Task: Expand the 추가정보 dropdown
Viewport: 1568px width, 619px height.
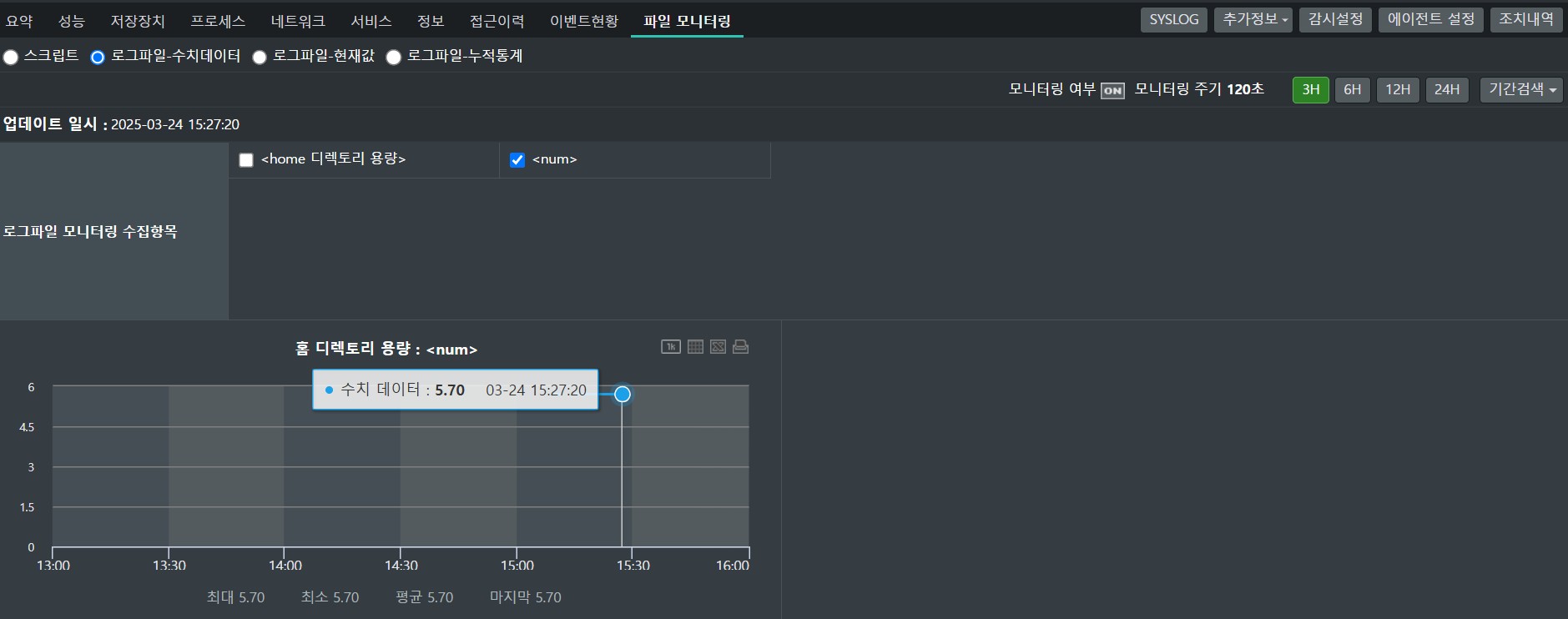Action: [1253, 20]
